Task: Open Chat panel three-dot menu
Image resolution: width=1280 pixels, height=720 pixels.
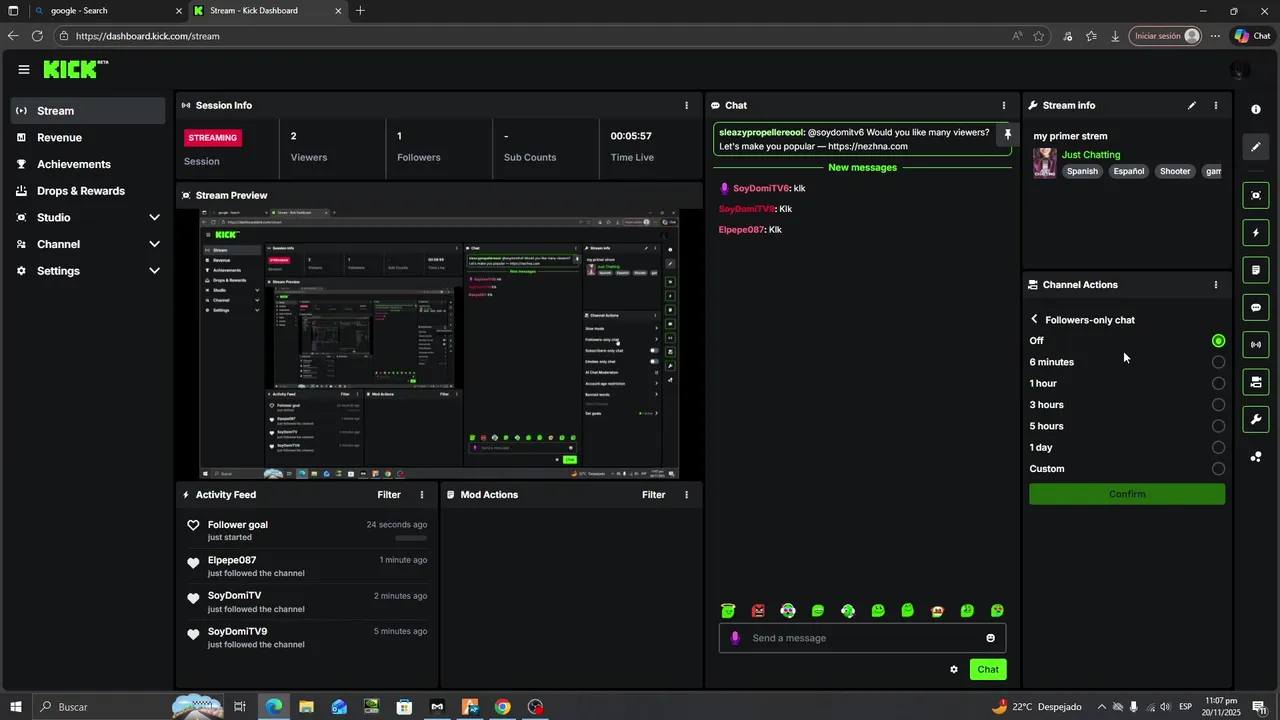Action: click(1004, 105)
